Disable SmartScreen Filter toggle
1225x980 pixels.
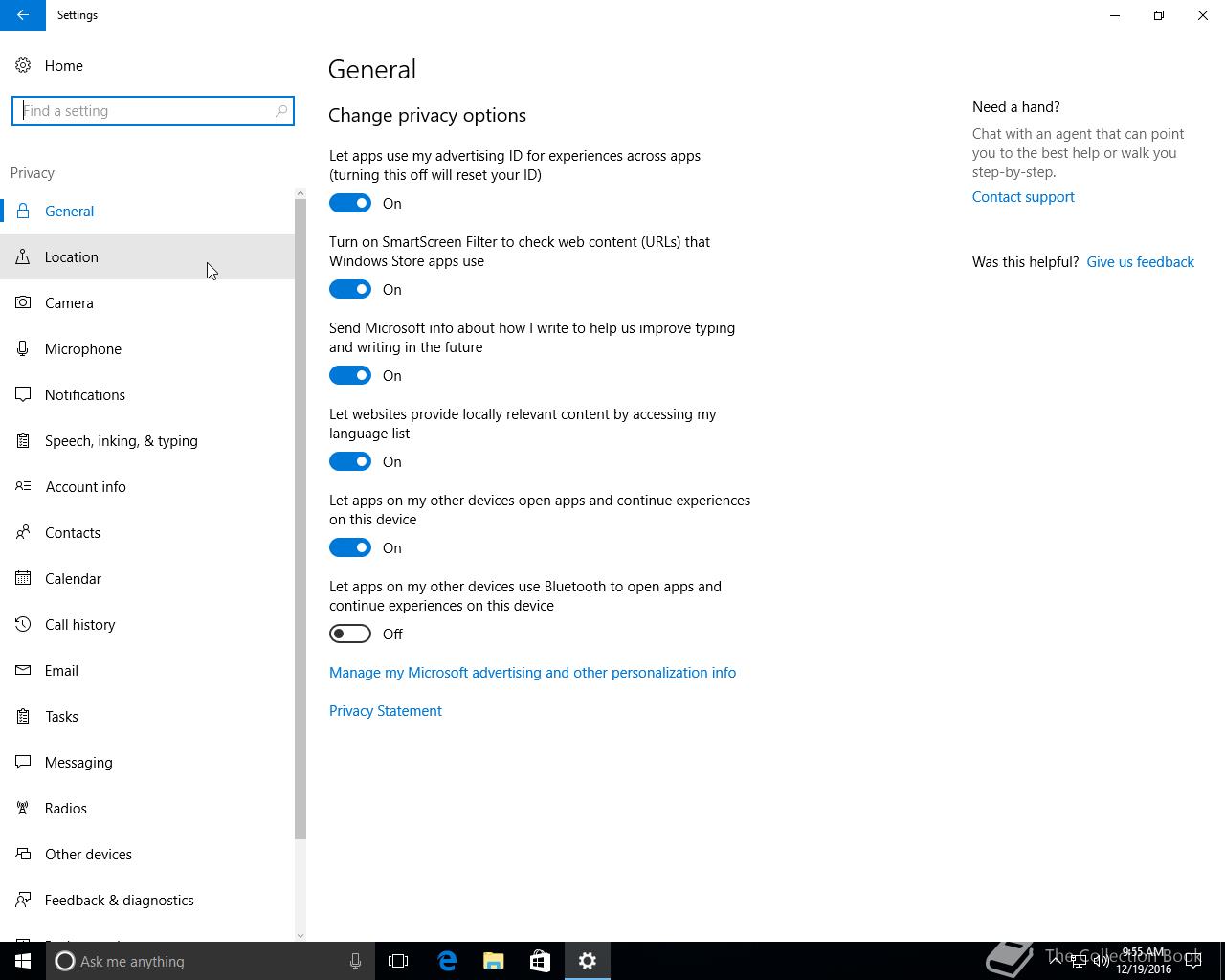click(x=350, y=289)
